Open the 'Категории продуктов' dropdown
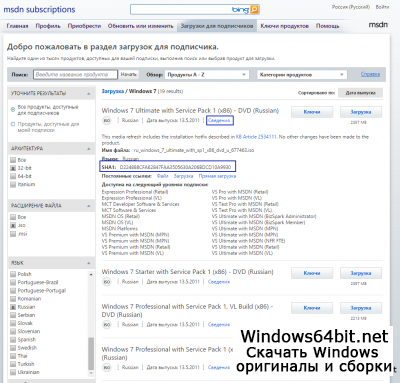This screenshot has width=400, height=383. pos(302,75)
